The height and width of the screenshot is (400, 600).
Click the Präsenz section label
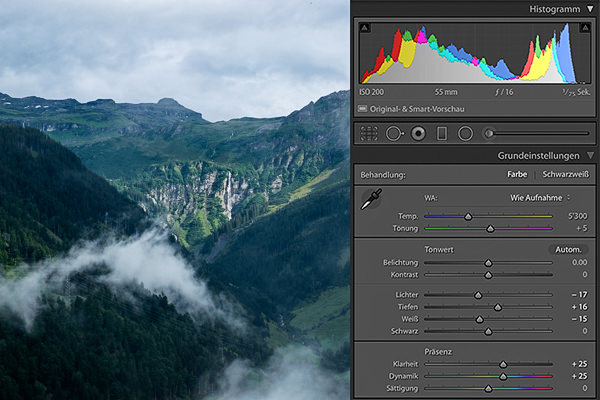pos(438,352)
